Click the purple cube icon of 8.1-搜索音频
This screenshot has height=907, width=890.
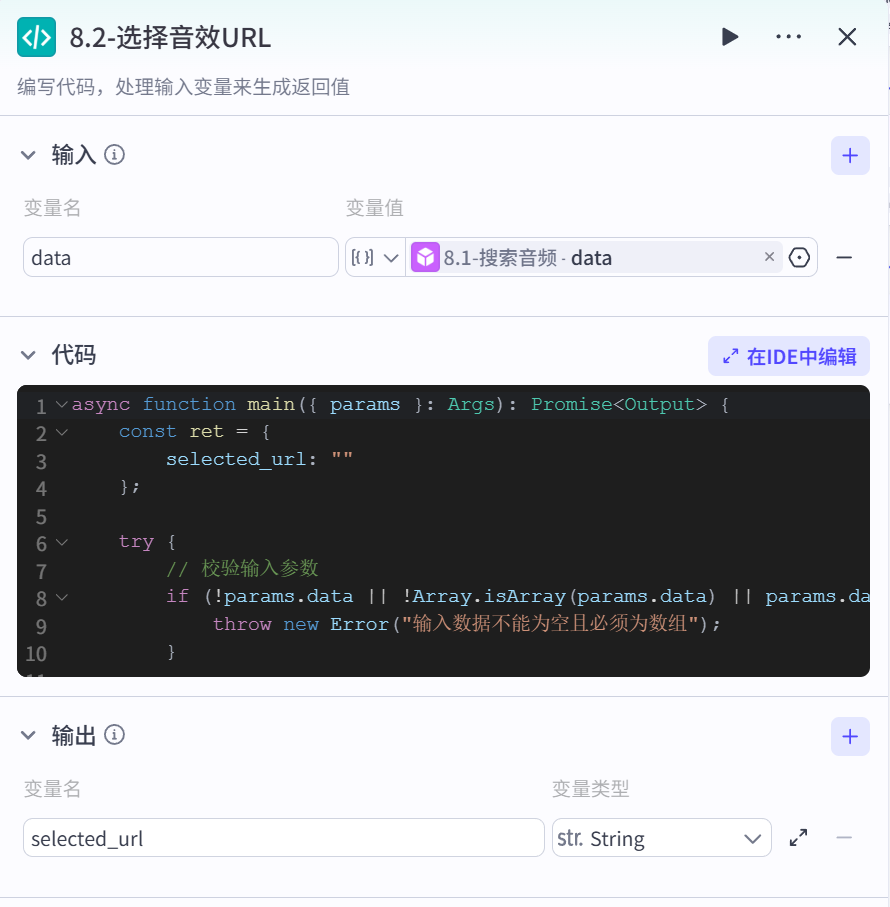pyautogui.click(x=425, y=257)
